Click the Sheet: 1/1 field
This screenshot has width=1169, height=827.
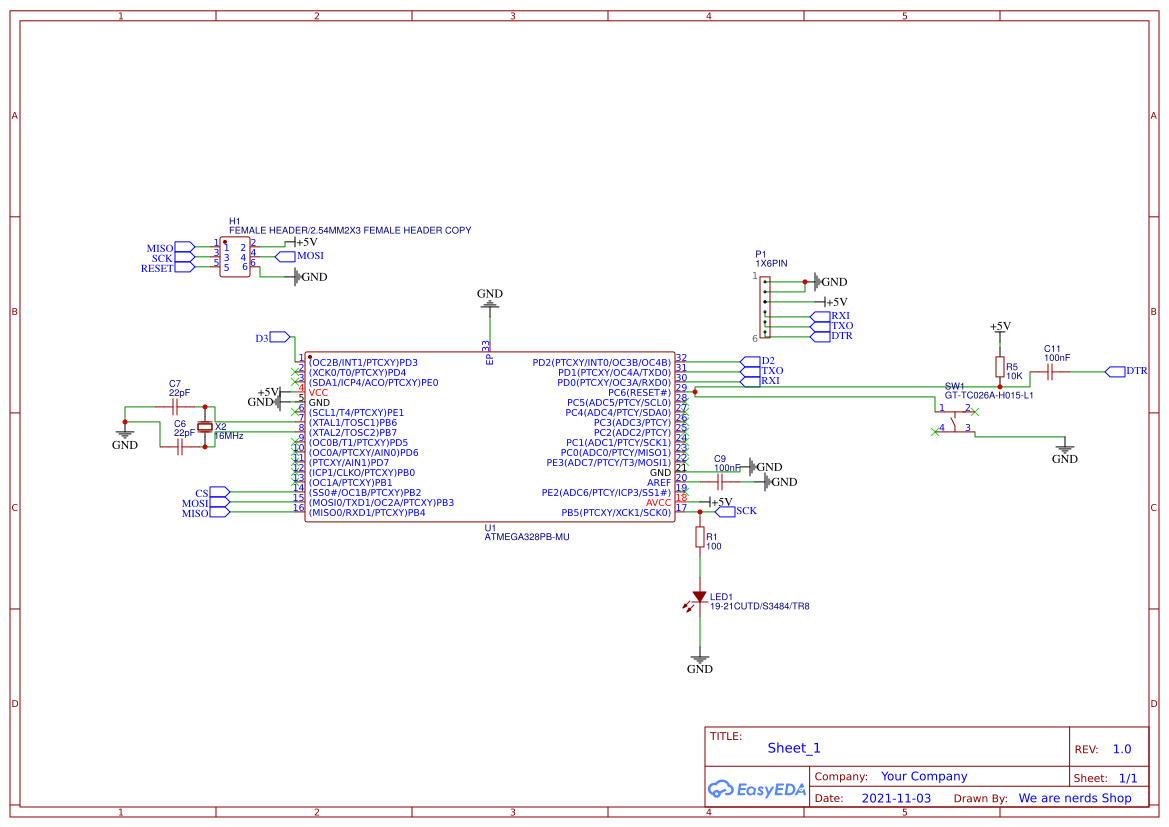pos(1128,777)
